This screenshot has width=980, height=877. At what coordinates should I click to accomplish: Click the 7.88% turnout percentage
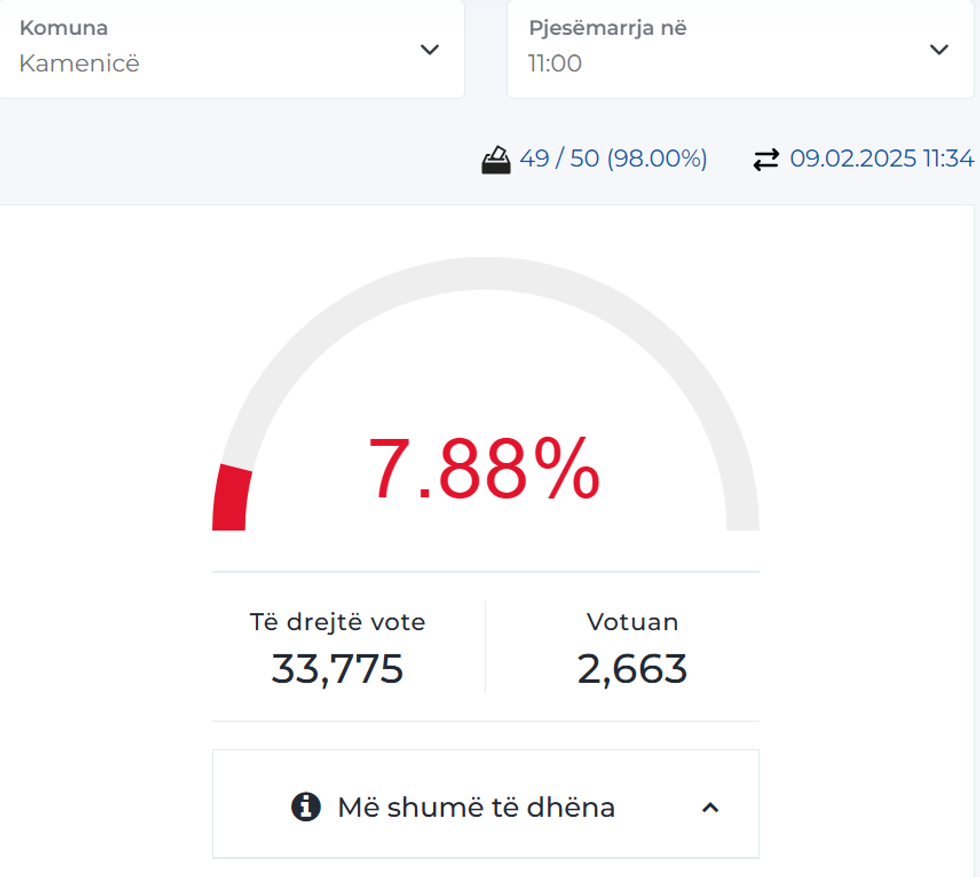point(485,470)
